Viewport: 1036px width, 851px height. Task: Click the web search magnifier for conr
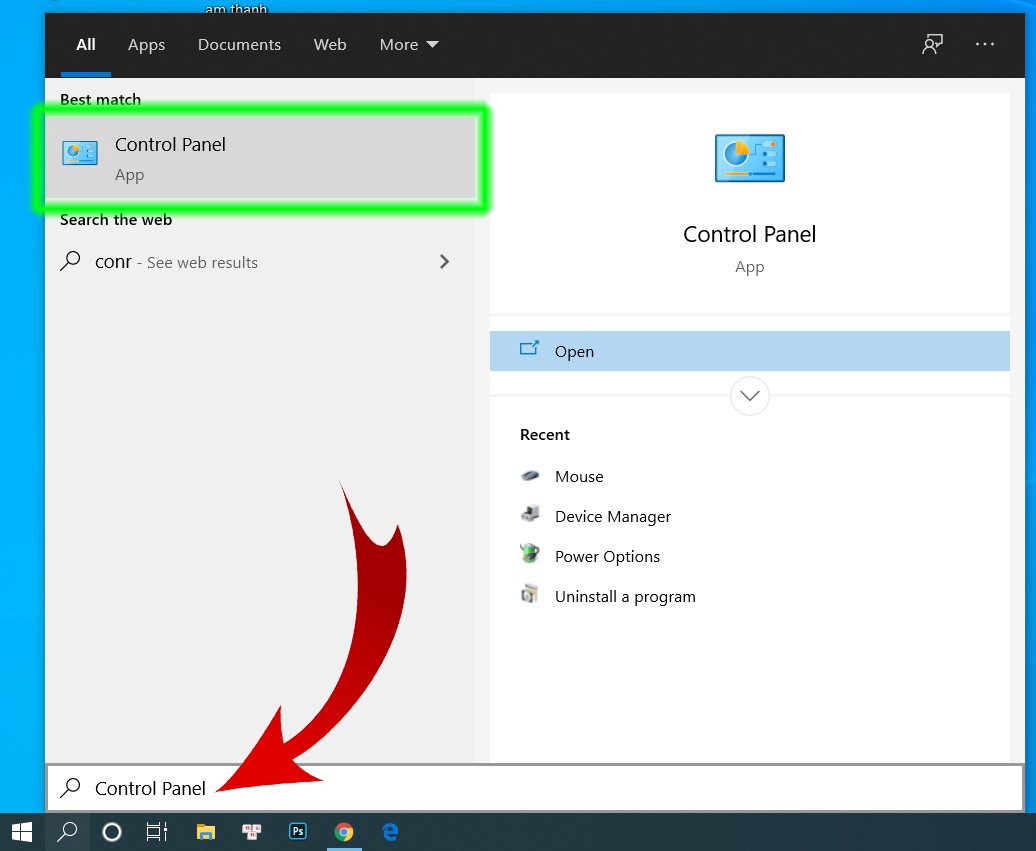coord(70,261)
